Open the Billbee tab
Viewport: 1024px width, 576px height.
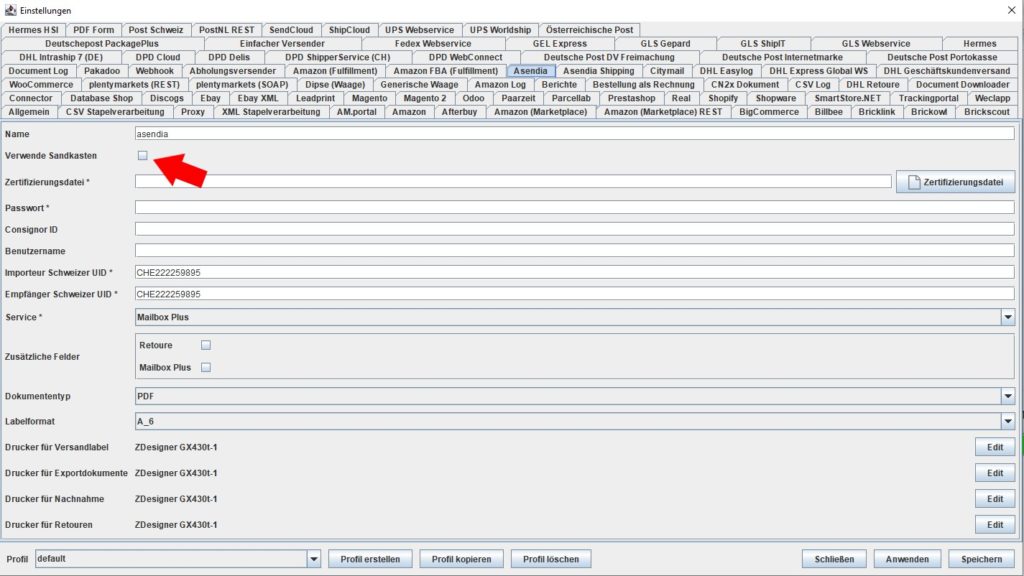point(829,112)
